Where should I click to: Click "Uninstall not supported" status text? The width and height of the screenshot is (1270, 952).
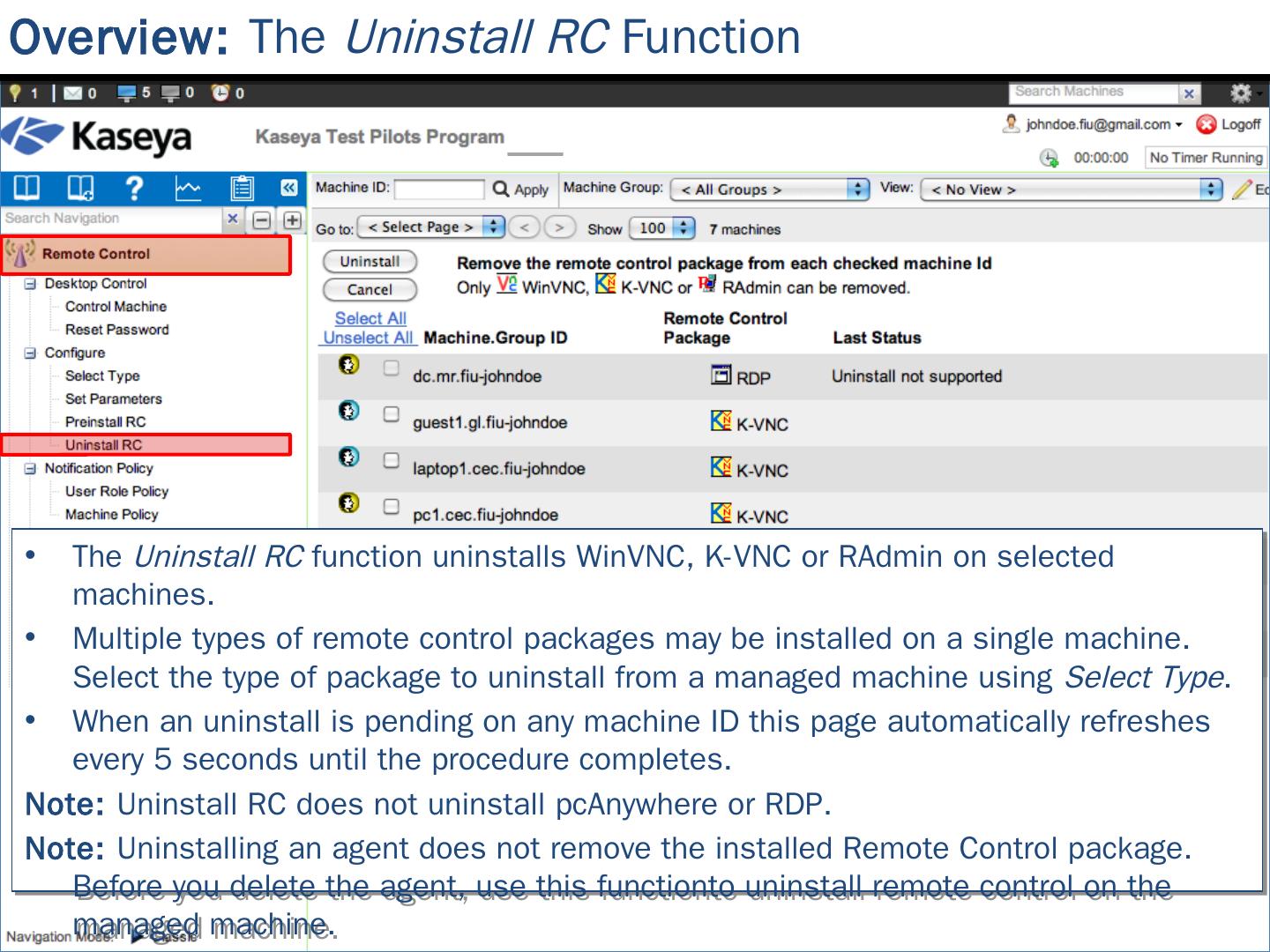pos(917,376)
